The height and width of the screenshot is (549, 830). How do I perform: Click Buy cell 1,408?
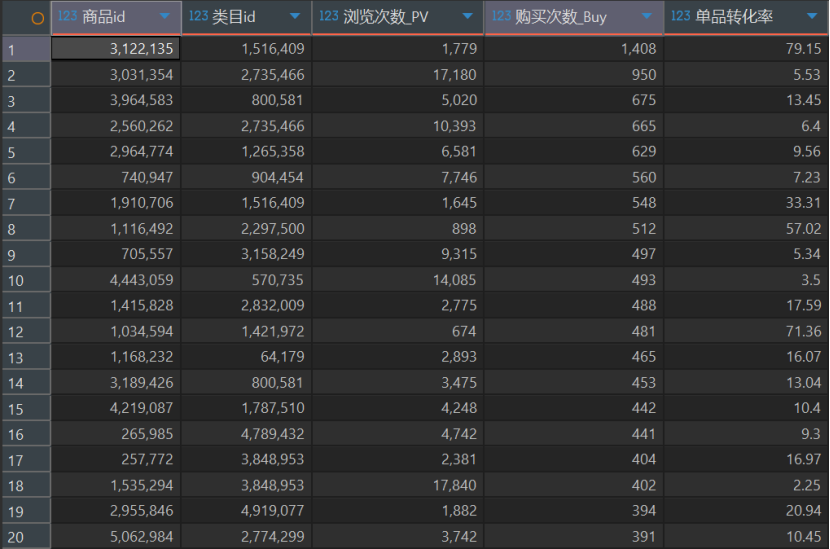pos(574,49)
